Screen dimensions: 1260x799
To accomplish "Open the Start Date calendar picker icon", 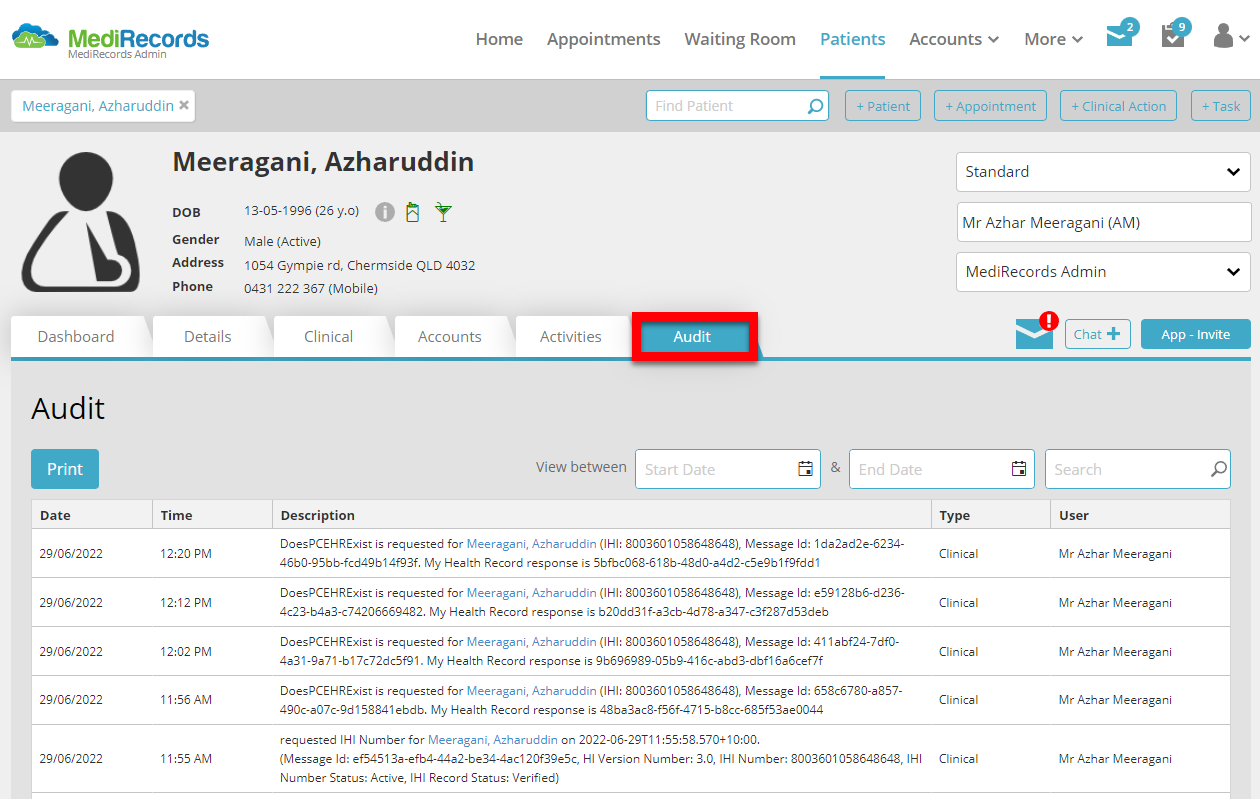I will click(805, 469).
